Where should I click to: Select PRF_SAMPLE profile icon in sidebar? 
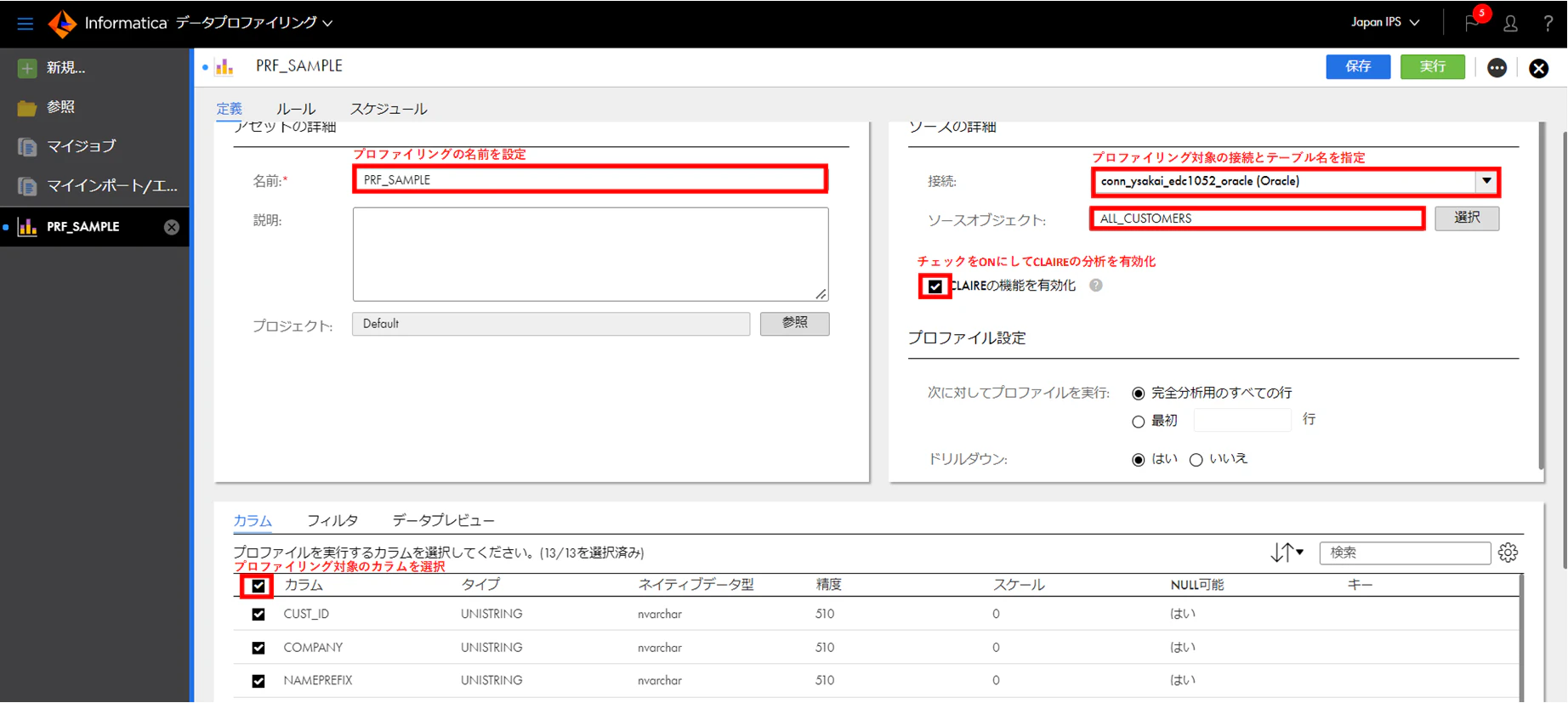[x=27, y=227]
